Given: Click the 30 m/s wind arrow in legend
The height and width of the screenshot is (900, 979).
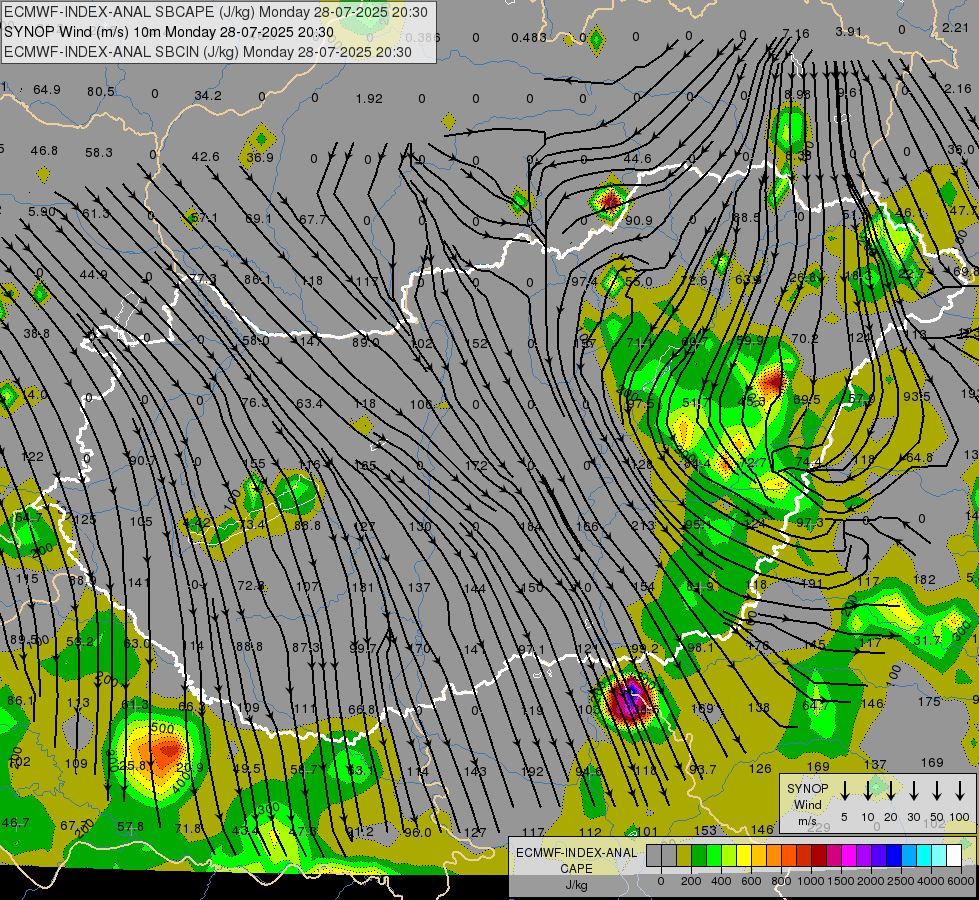Looking at the screenshot, I should (913, 791).
